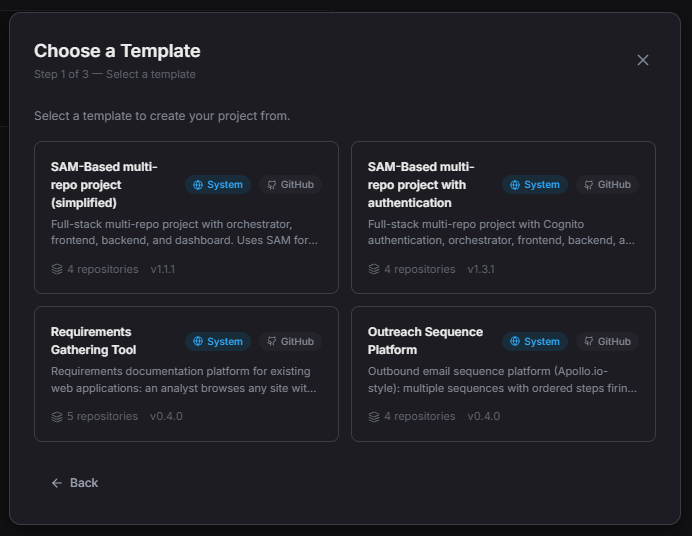Click the left arrow icon beside Back
Screen dimensions: 692x536
56,483
